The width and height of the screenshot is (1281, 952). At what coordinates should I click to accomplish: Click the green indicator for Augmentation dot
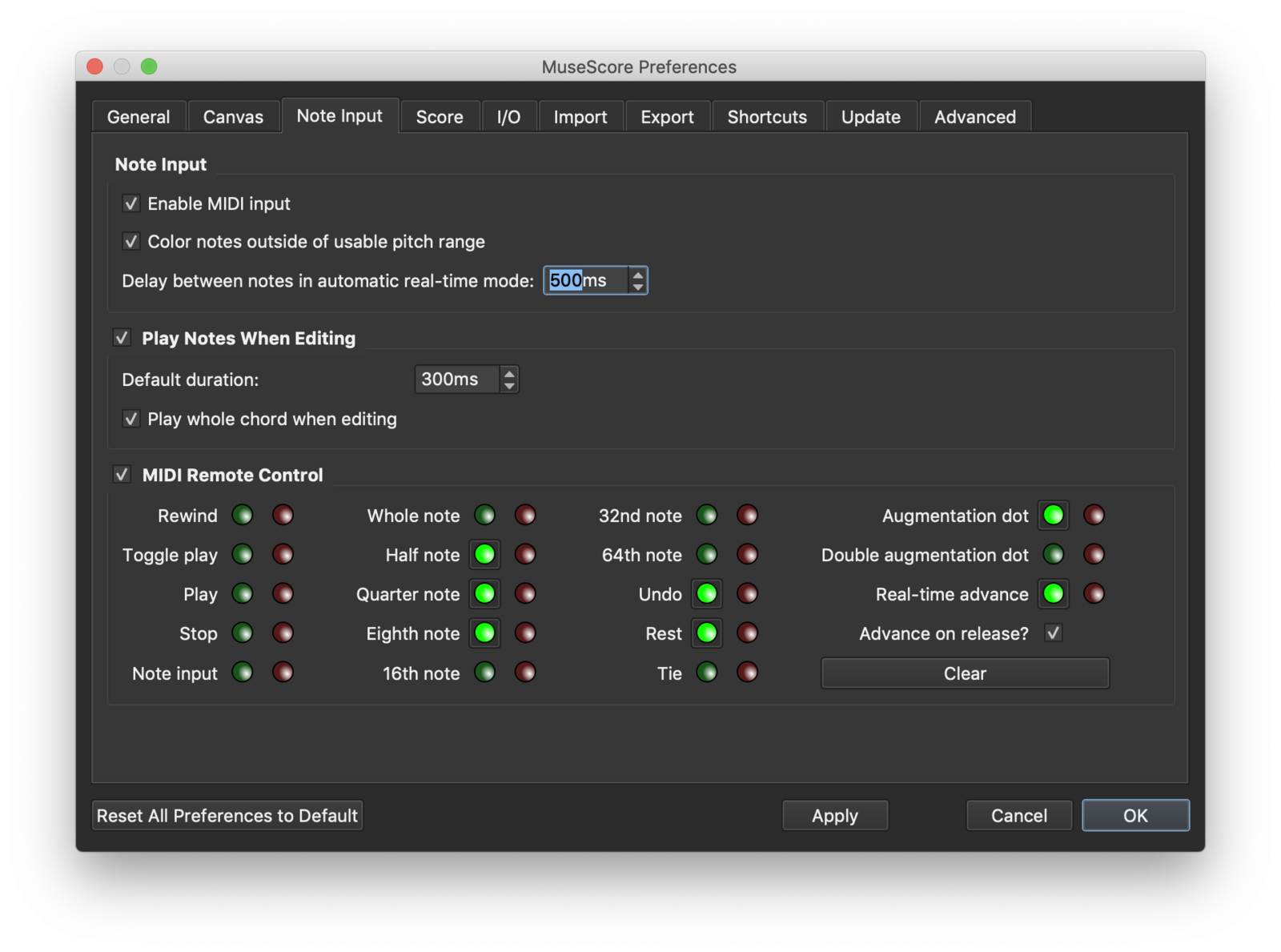coord(1053,515)
